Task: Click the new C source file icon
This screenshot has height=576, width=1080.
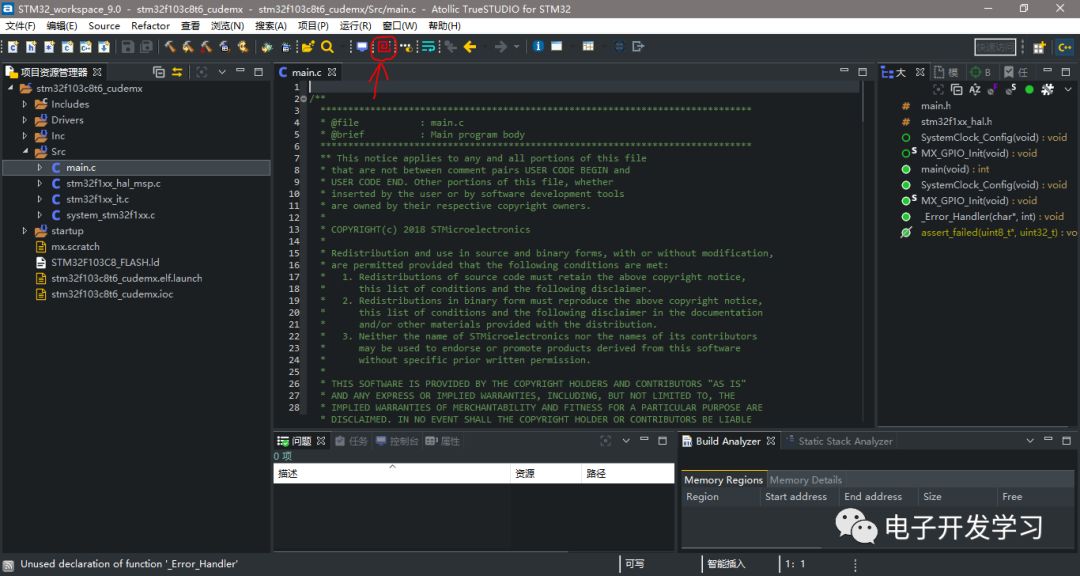Action: coord(13,47)
